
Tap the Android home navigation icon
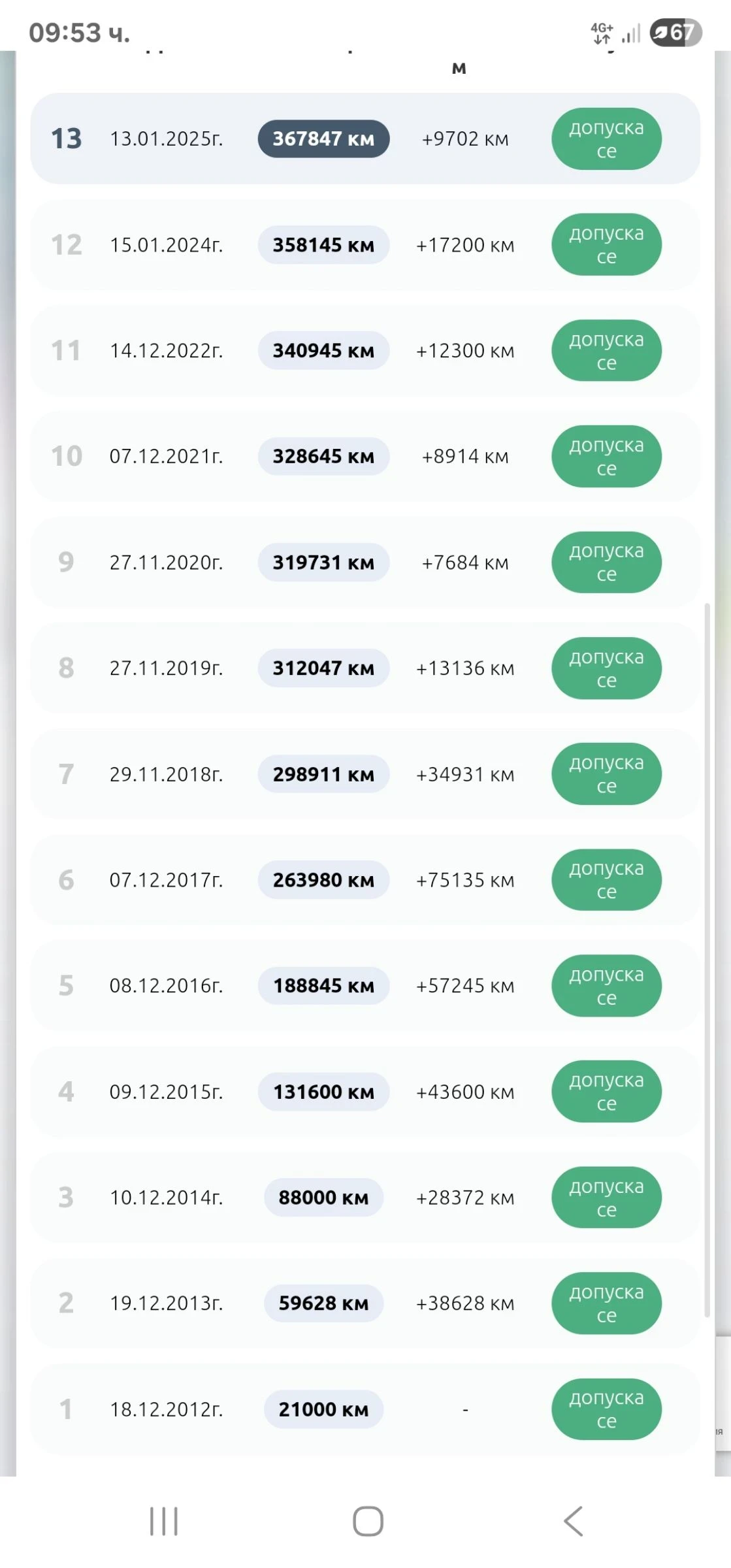click(368, 1521)
